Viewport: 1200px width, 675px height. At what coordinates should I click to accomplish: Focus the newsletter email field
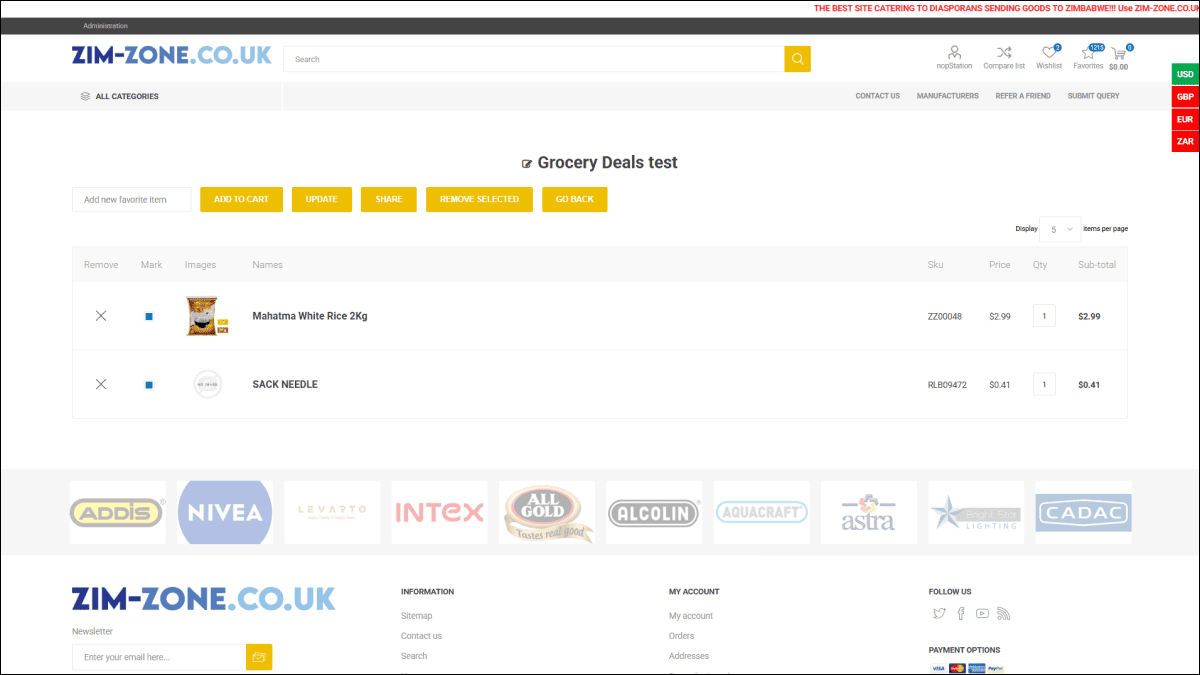click(159, 657)
